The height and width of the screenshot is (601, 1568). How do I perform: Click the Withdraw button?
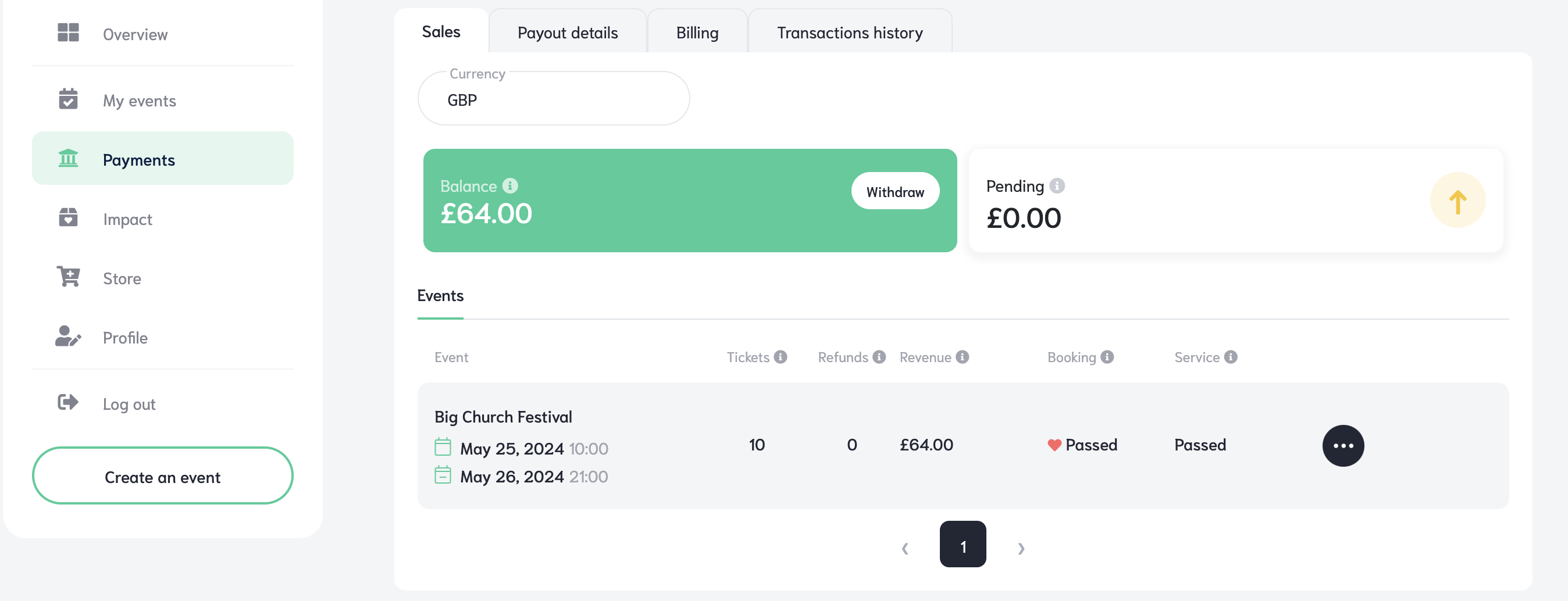(x=895, y=191)
